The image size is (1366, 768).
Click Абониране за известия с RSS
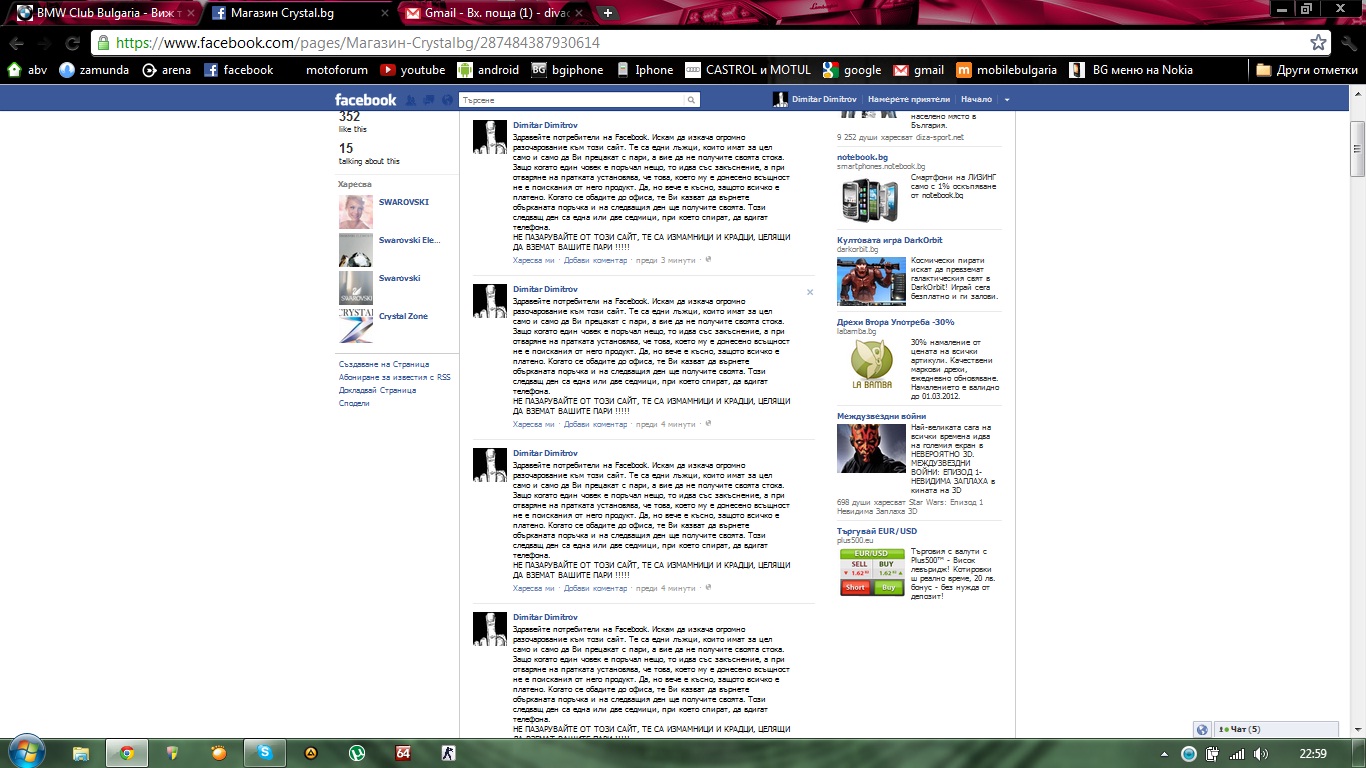[x=395, y=377]
